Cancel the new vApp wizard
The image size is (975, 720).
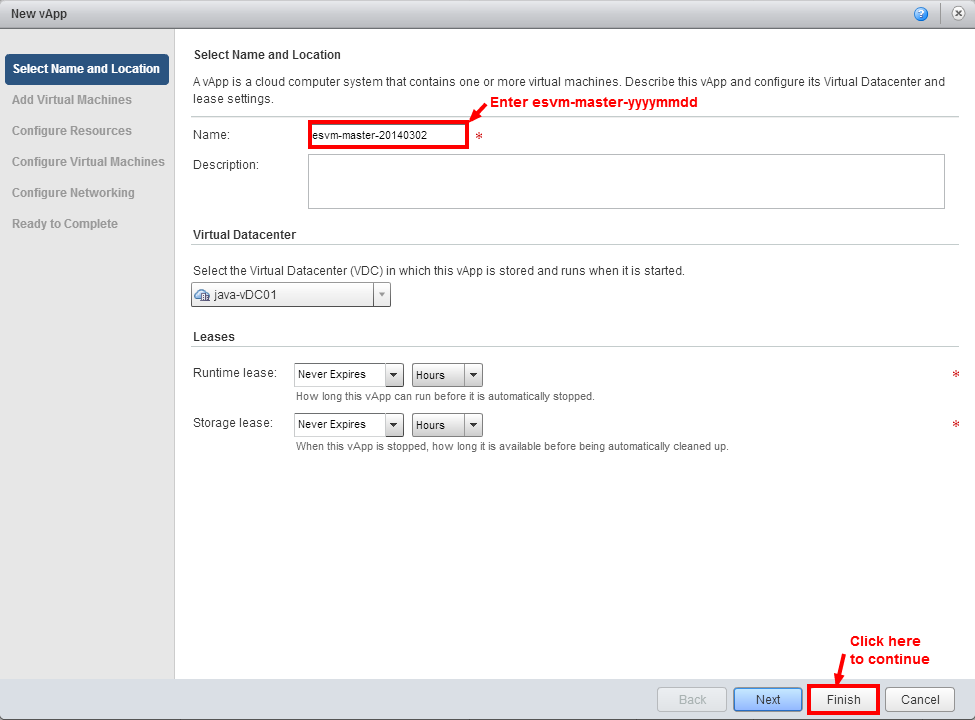(920, 700)
